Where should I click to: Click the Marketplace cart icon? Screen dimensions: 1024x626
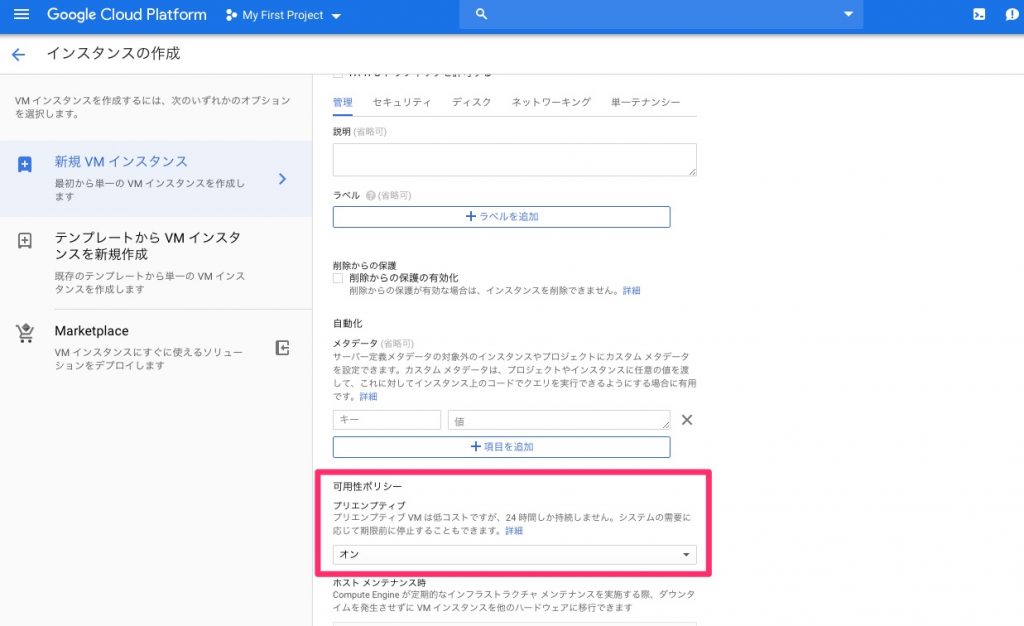click(x=25, y=334)
